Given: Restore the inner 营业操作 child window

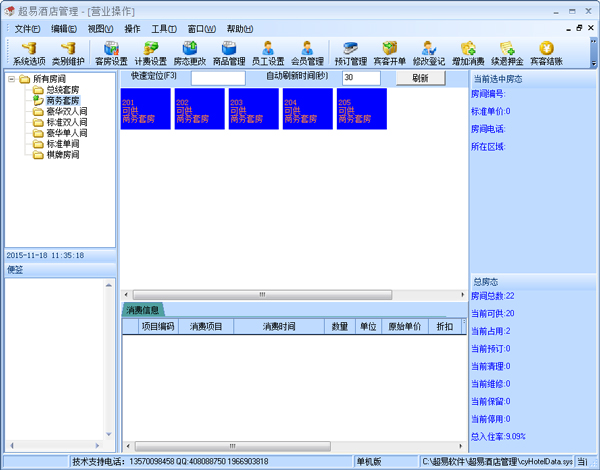Looking at the screenshot, I should (x=579, y=28).
